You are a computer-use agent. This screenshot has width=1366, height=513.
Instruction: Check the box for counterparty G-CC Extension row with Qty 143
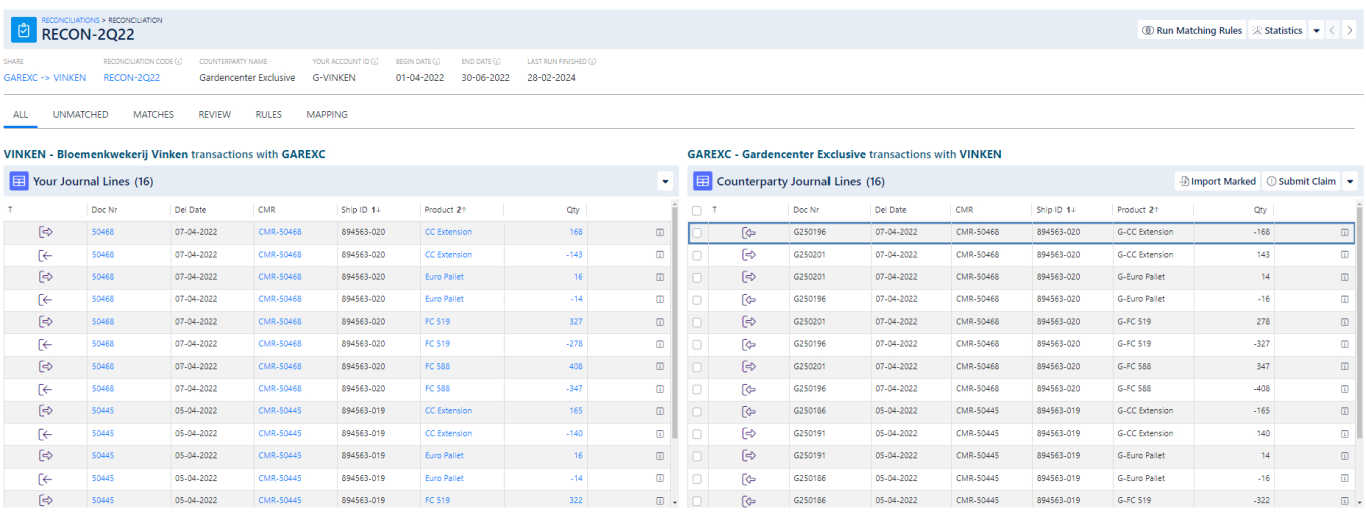[x=697, y=255]
